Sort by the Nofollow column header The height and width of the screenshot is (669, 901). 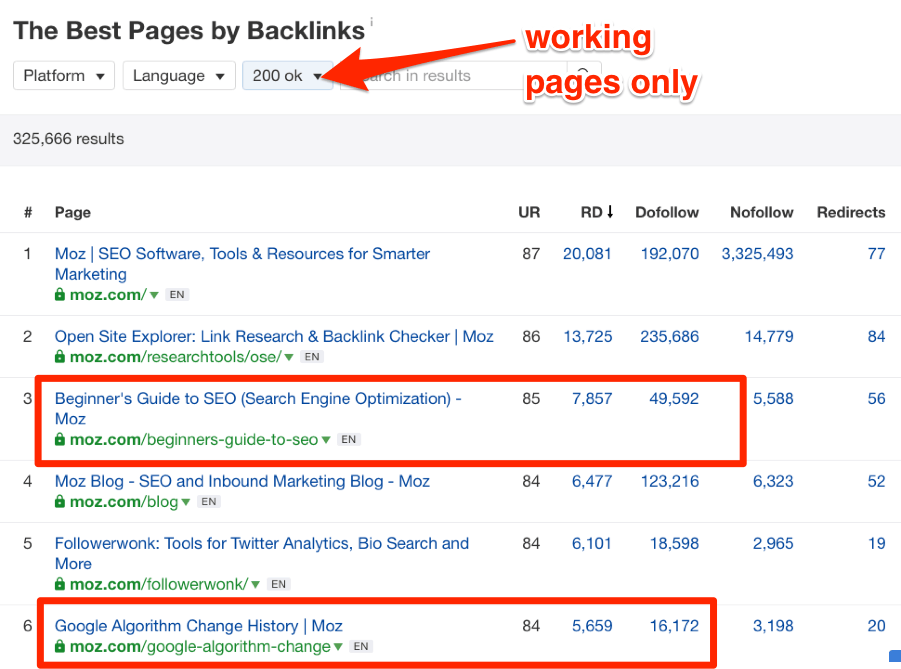pyautogui.click(x=762, y=212)
